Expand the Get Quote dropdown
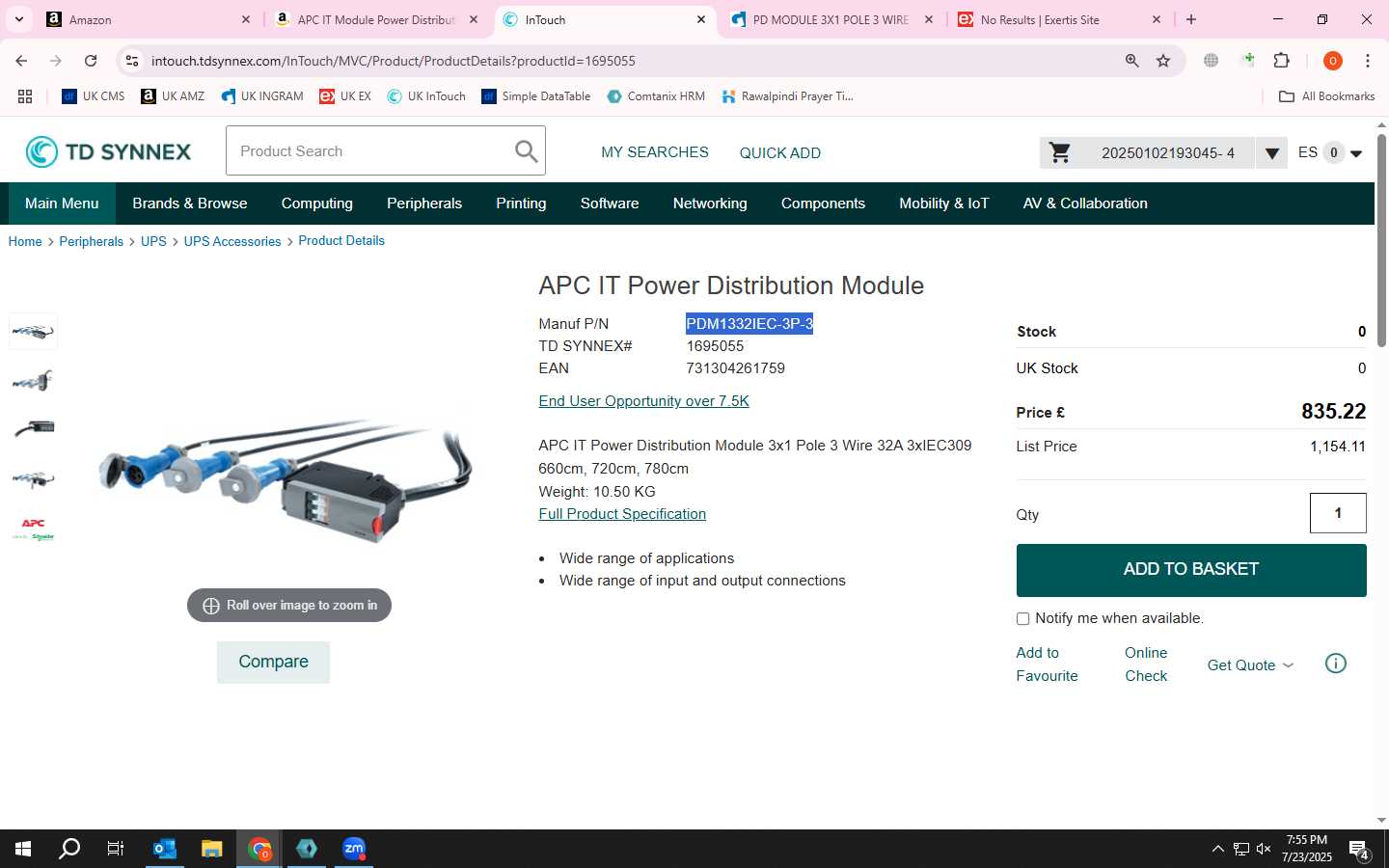1389x868 pixels. point(1250,665)
